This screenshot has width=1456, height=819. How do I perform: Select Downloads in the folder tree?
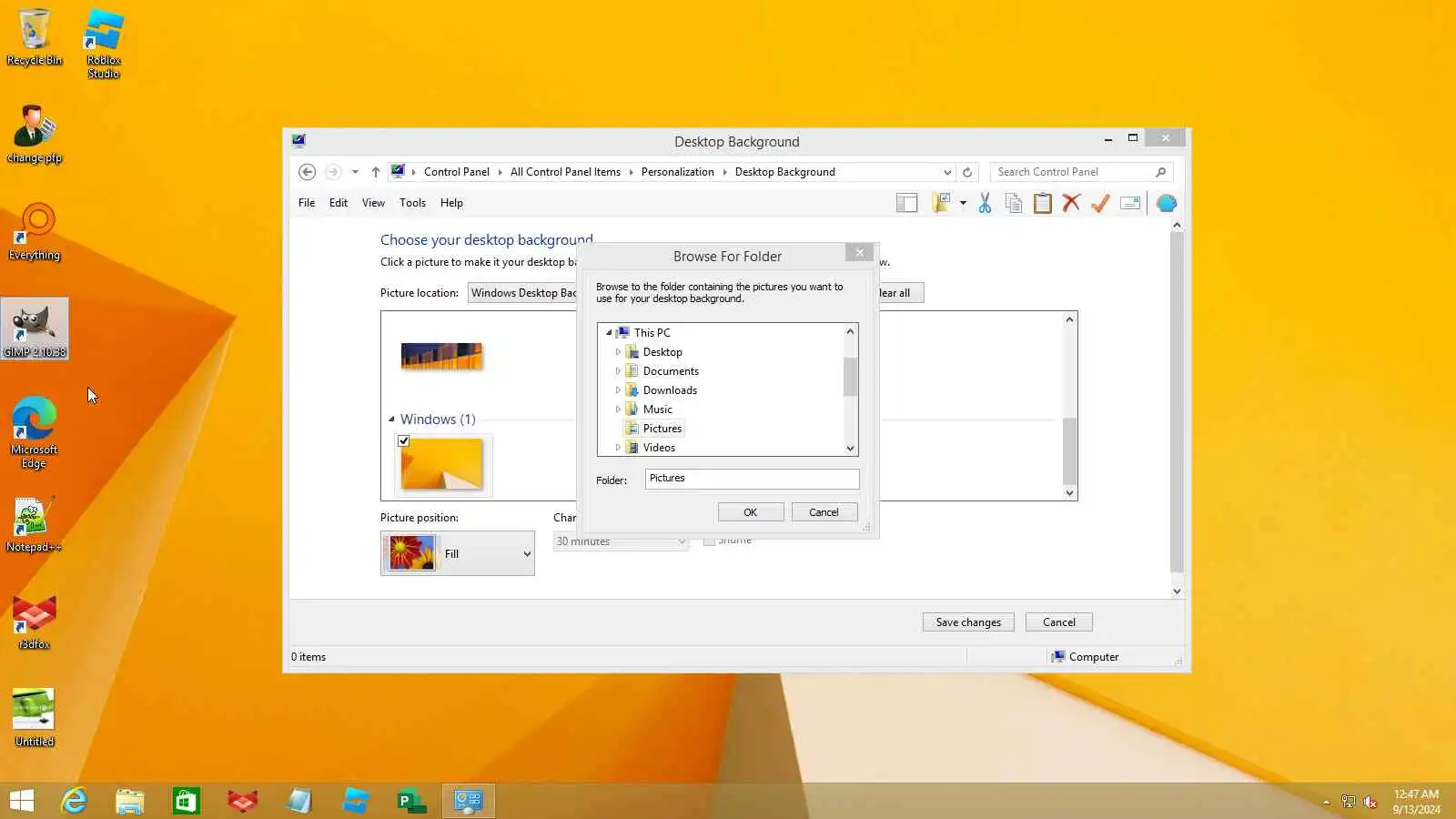[x=670, y=390]
